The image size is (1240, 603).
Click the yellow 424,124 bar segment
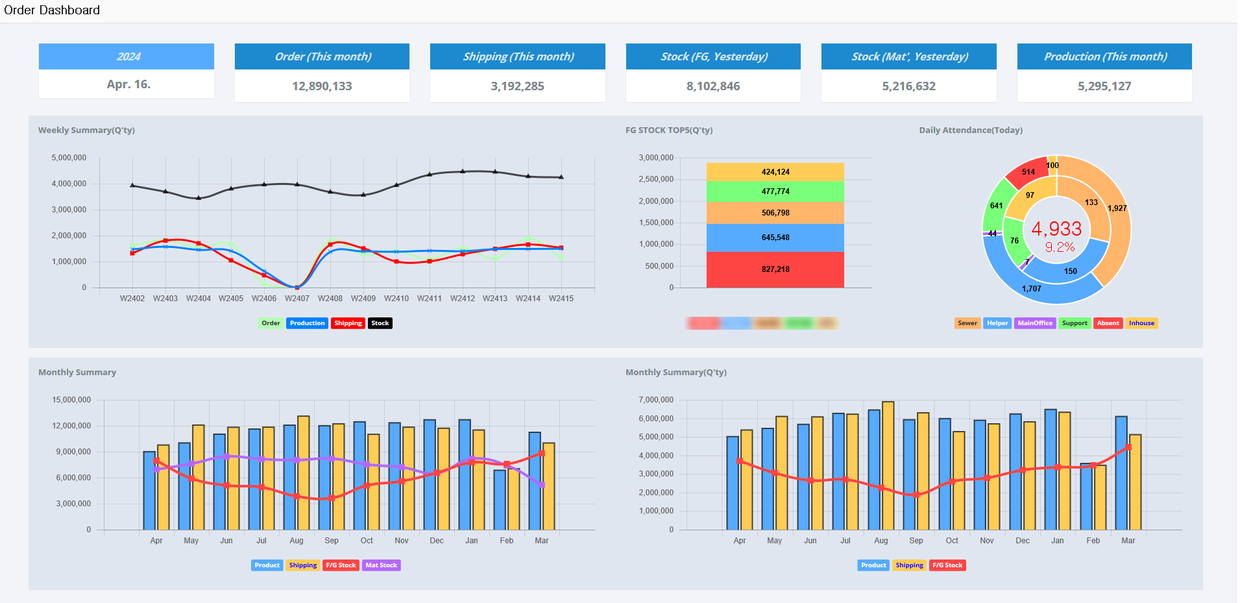(x=775, y=172)
